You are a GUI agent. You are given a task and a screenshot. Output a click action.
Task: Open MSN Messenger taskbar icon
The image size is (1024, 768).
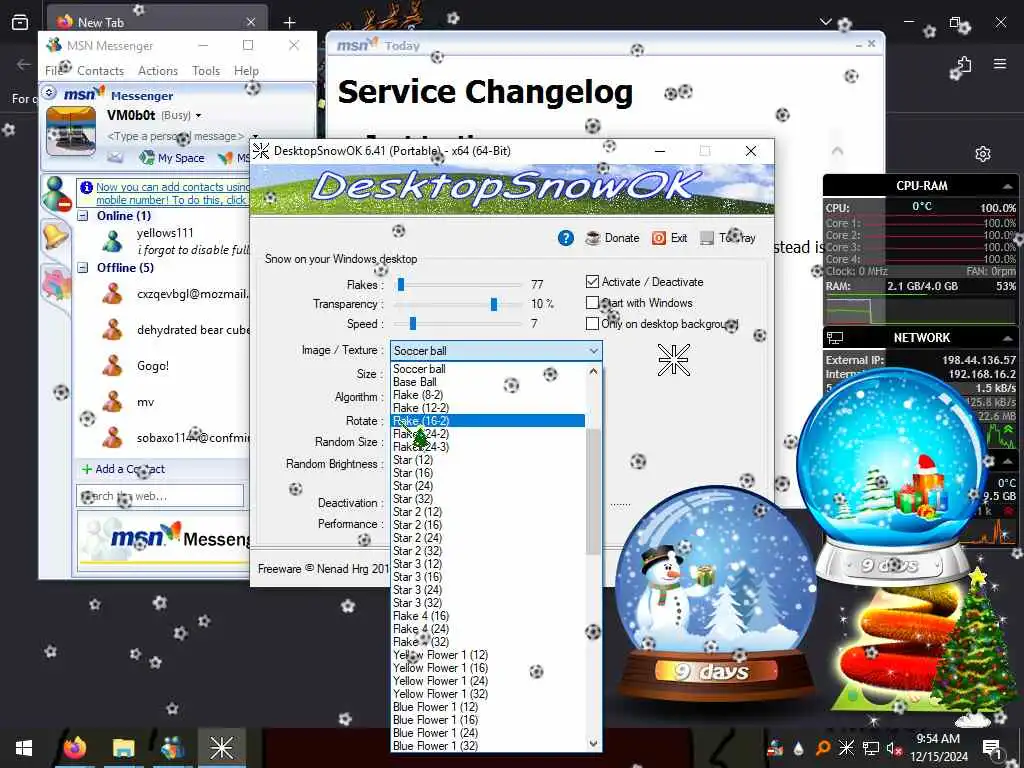(172, 748)
